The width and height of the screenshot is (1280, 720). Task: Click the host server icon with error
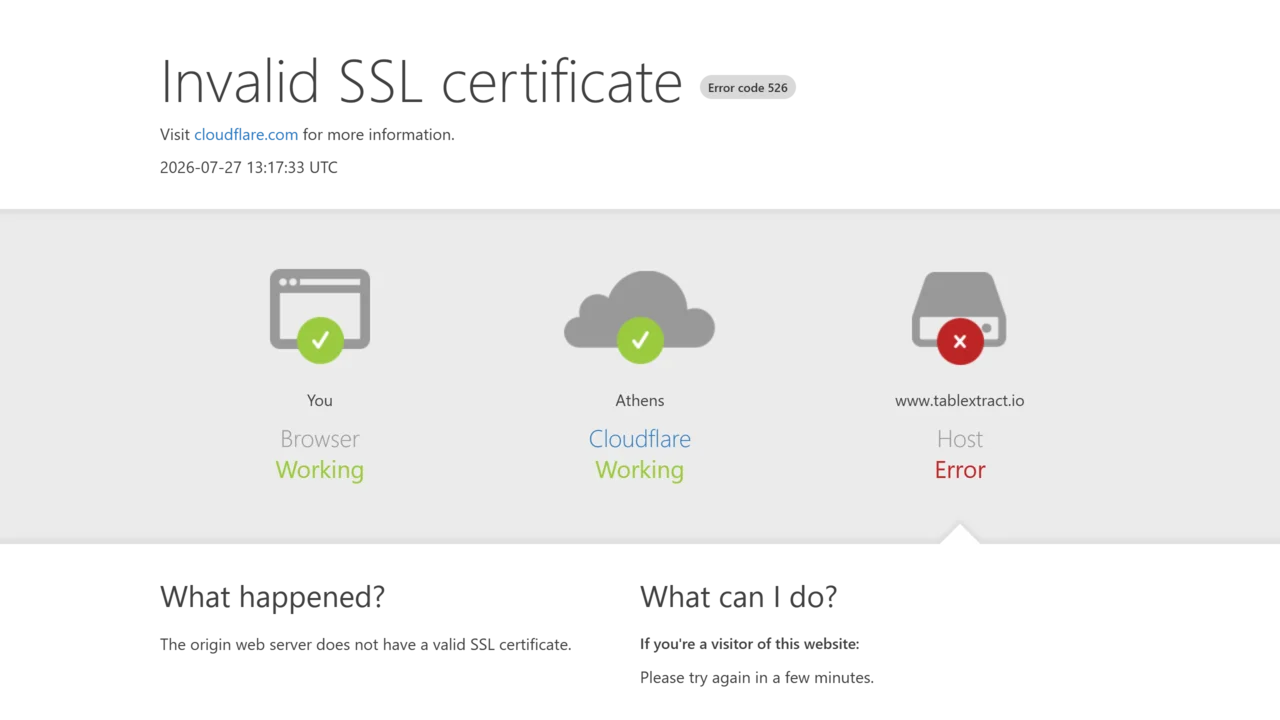pos(959,316)
